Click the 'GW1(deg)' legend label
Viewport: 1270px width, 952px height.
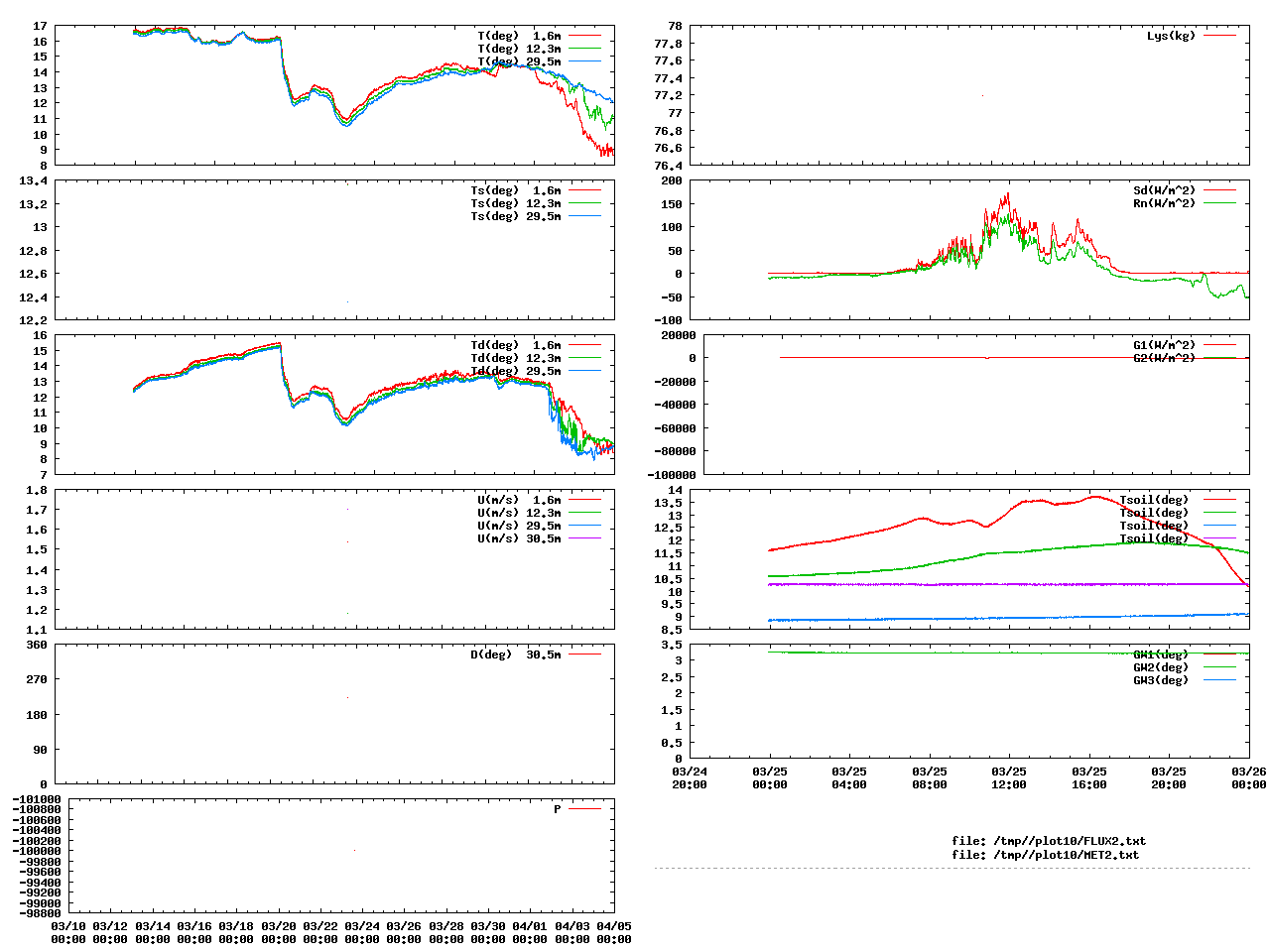[x=1161, y=654]
